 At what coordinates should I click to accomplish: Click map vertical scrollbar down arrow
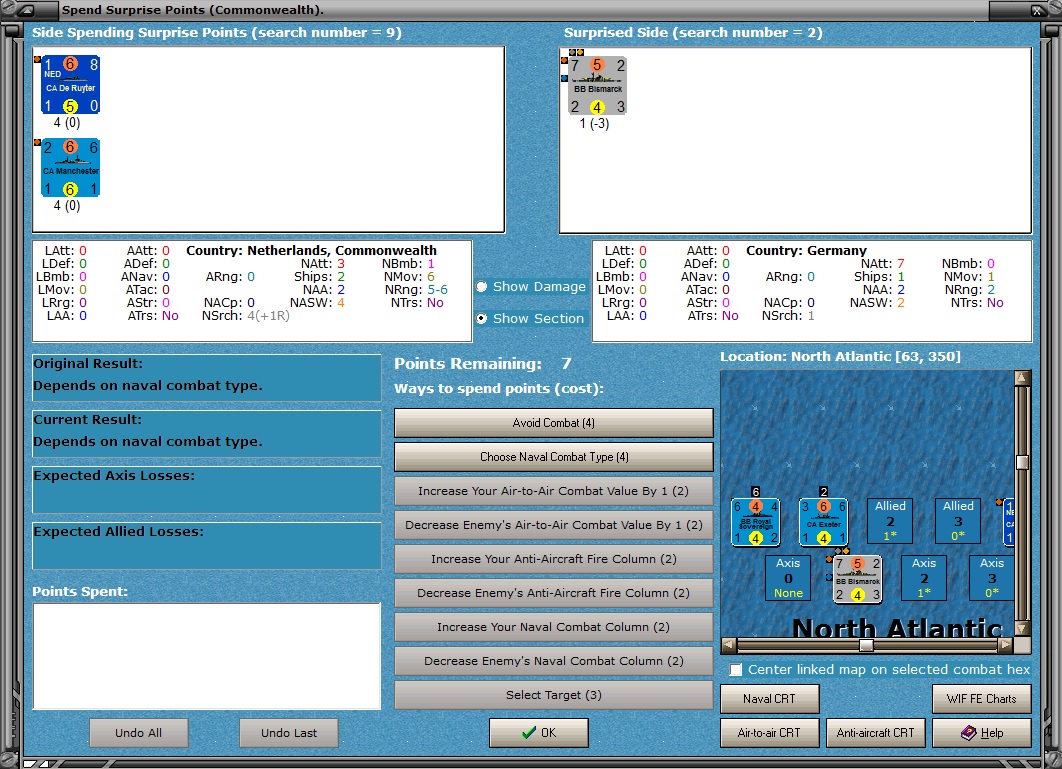(x=1022, y=628)
